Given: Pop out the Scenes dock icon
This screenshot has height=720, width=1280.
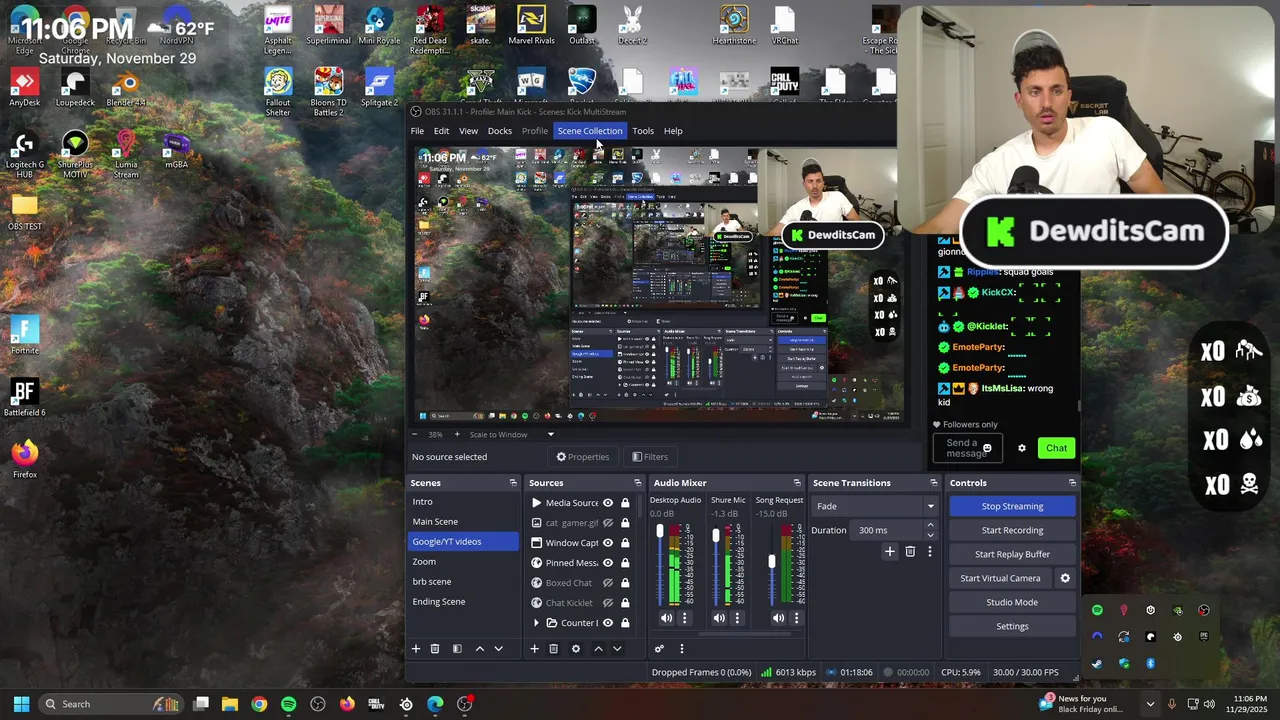Looking at the screenshot, I should (x=513, y=483).
